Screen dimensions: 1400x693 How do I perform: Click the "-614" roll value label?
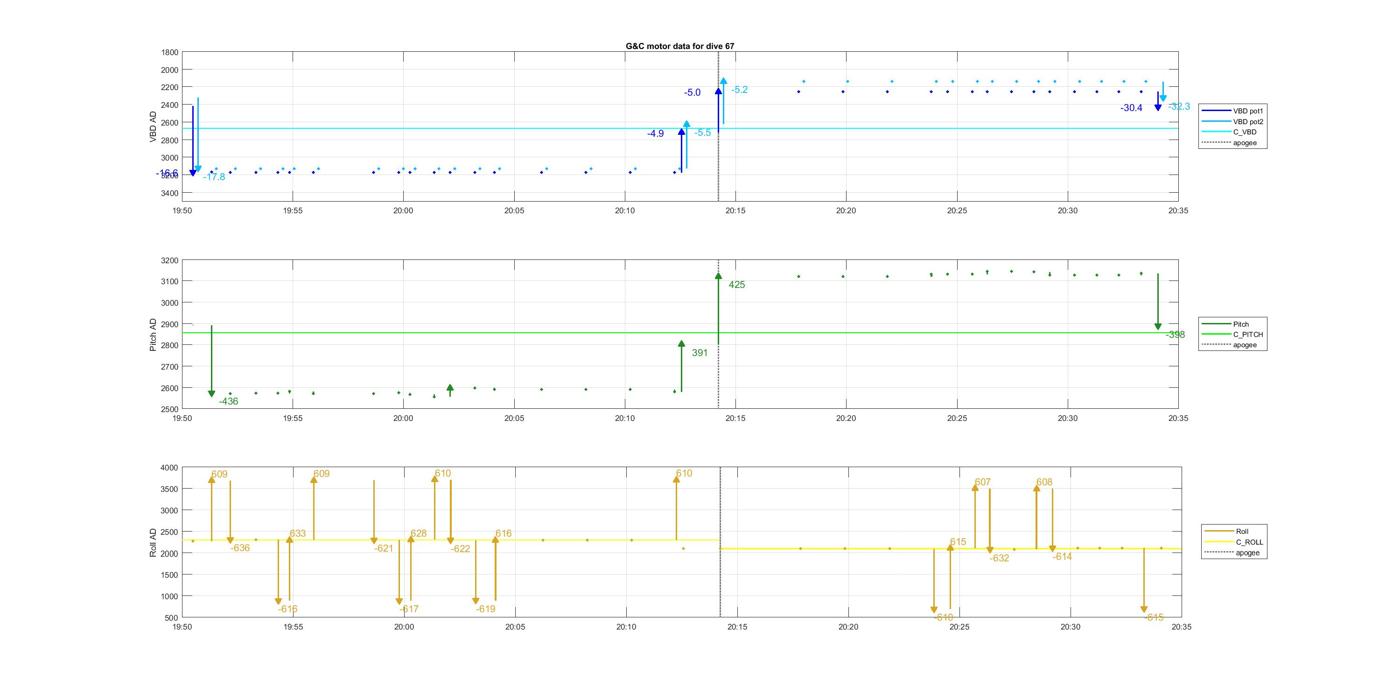(x=1062, y=557)
